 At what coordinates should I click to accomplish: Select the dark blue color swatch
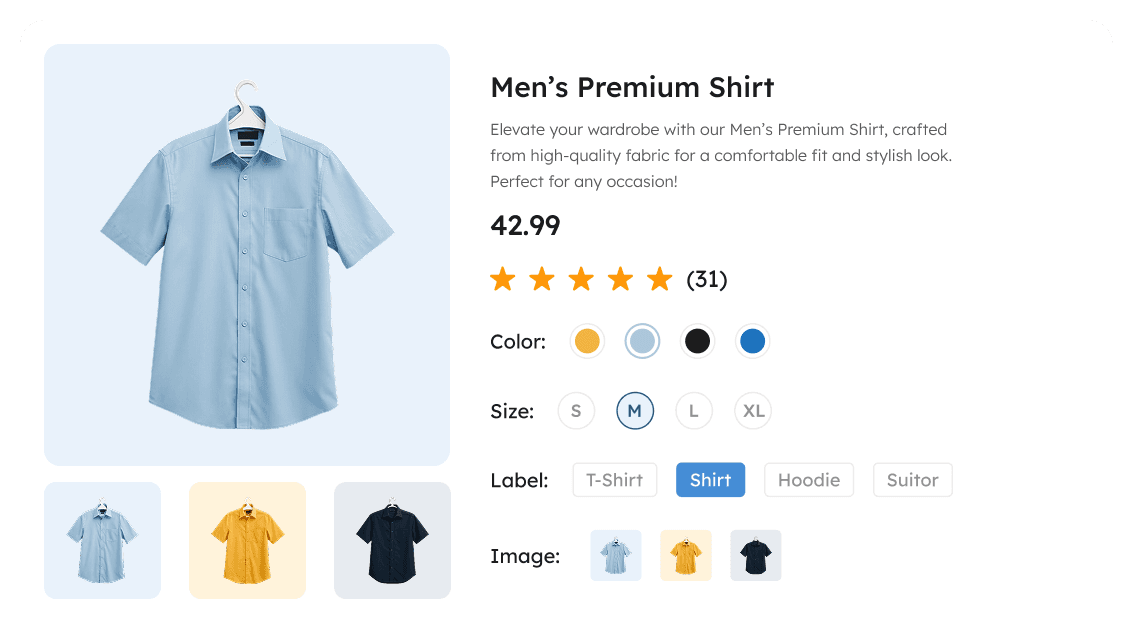coord(752,341)
